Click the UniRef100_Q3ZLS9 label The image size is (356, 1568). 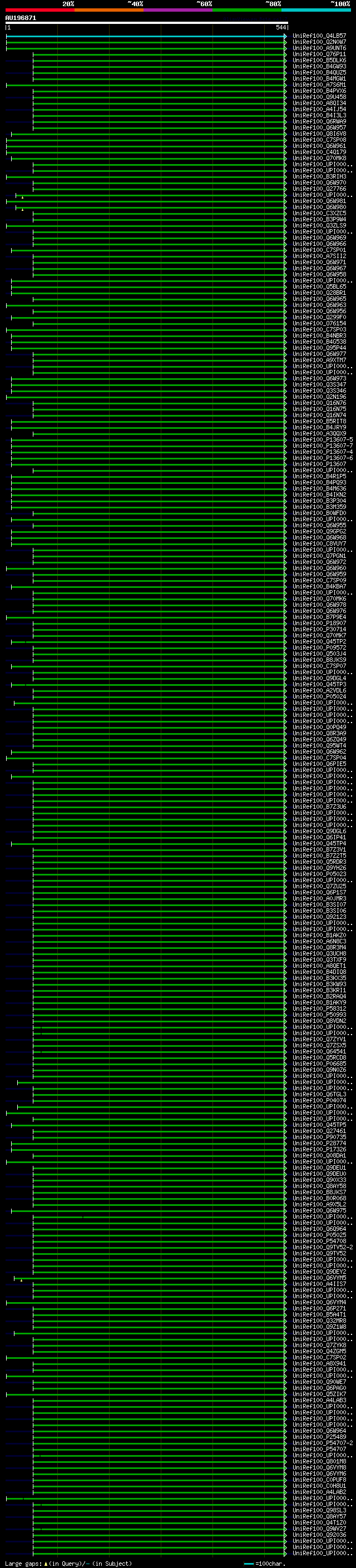(x=319, y=225)
